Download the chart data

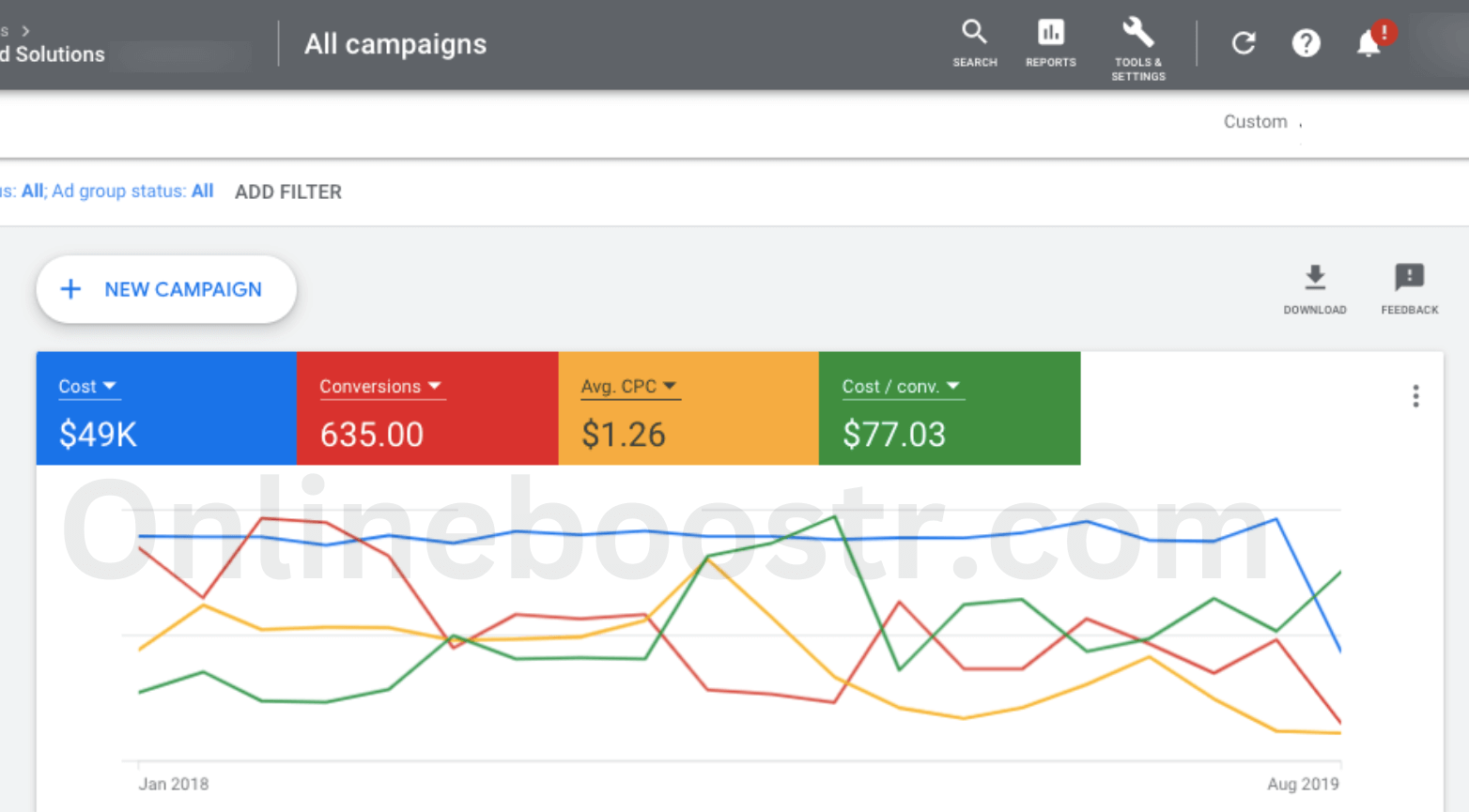point(1314,288)
